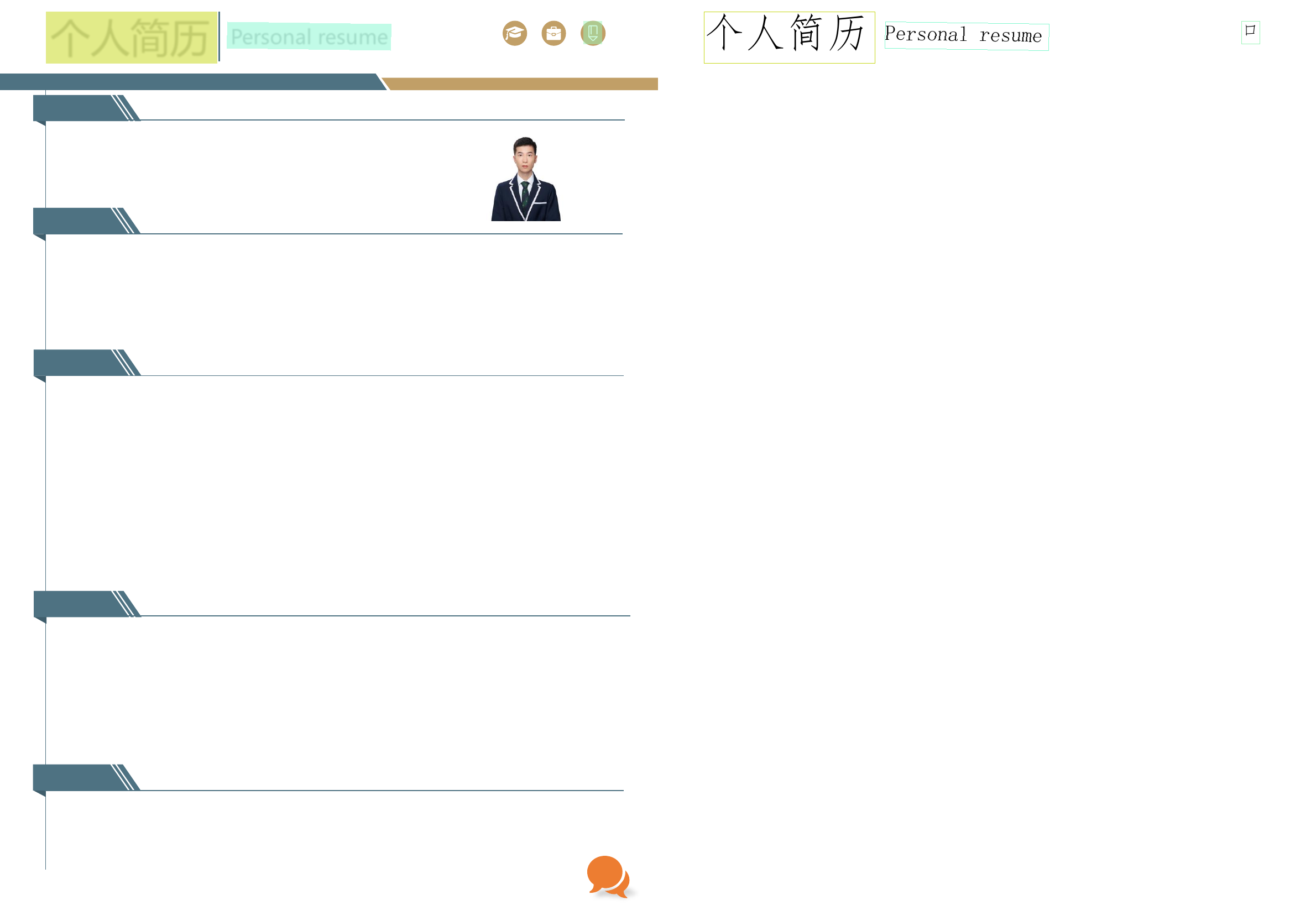This screenshot has width=1316, height=905.
Task: Click the green-highlighted pencil icon
Action: click(593, 33)
